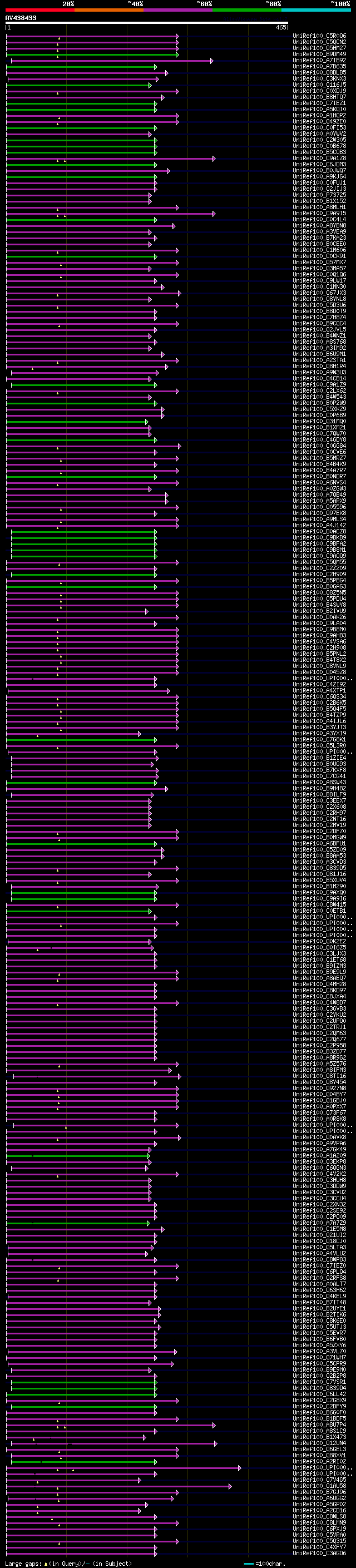Screen dimensions: 356x1568
Task: Select the UniRef100_A2STA1 label
Action: [x=319, y=360]
